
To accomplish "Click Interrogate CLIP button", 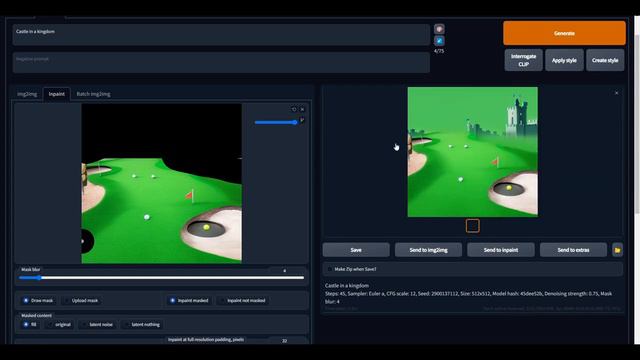I will (523, 60).
